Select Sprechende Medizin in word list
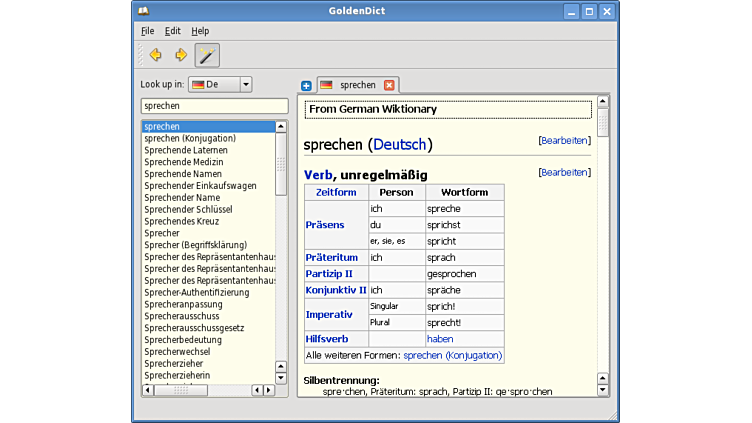Screen dimensions: 752x423 click(183, 162)
